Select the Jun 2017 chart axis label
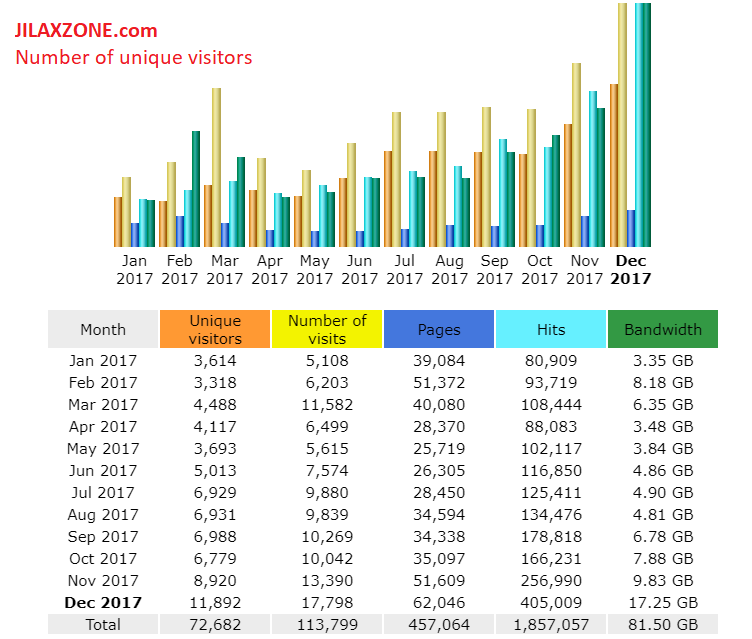Image resolution: width=752 pixels, height=639 pixels. pyautogui.click(x=359, y=270)
